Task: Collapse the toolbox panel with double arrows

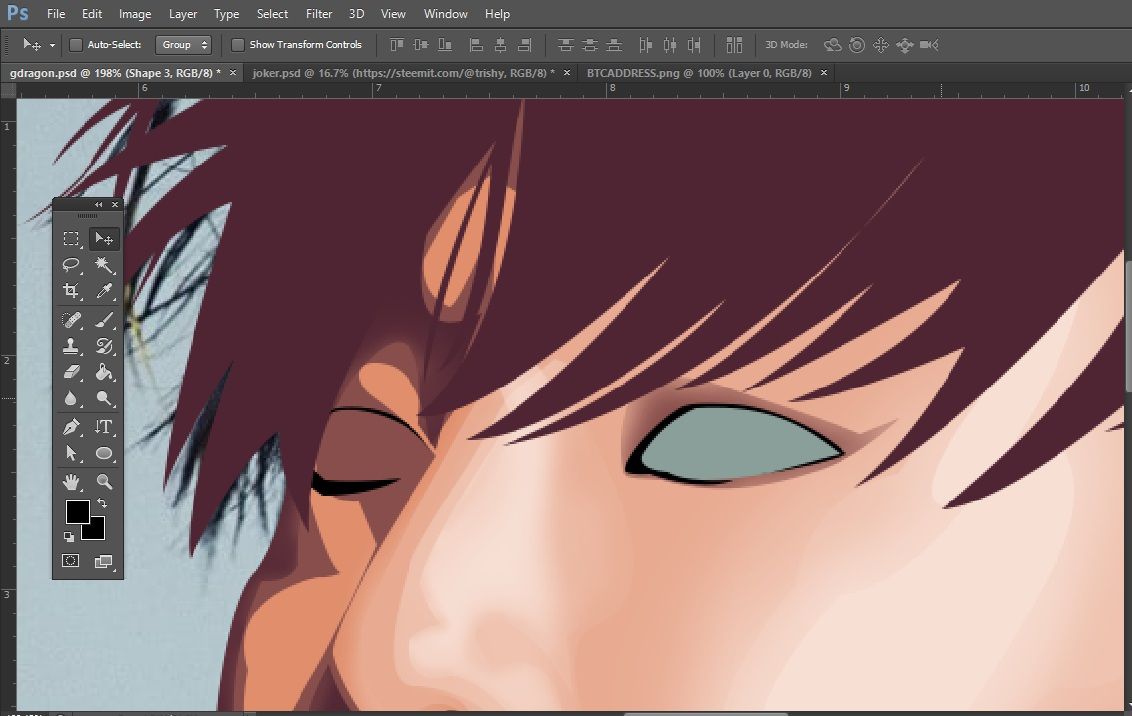Action: (99, 204)
